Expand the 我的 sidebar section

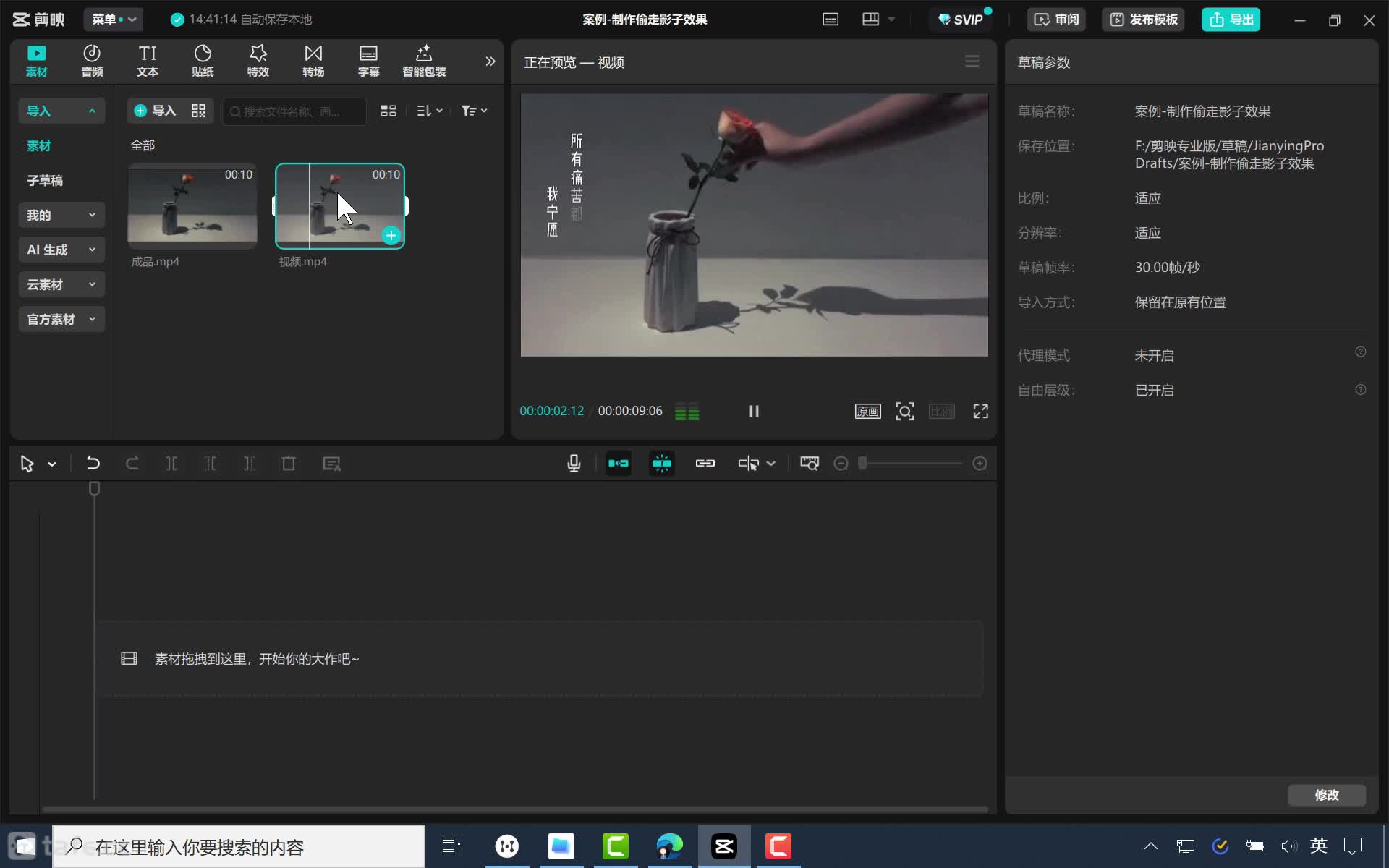[x=61, y=215]
